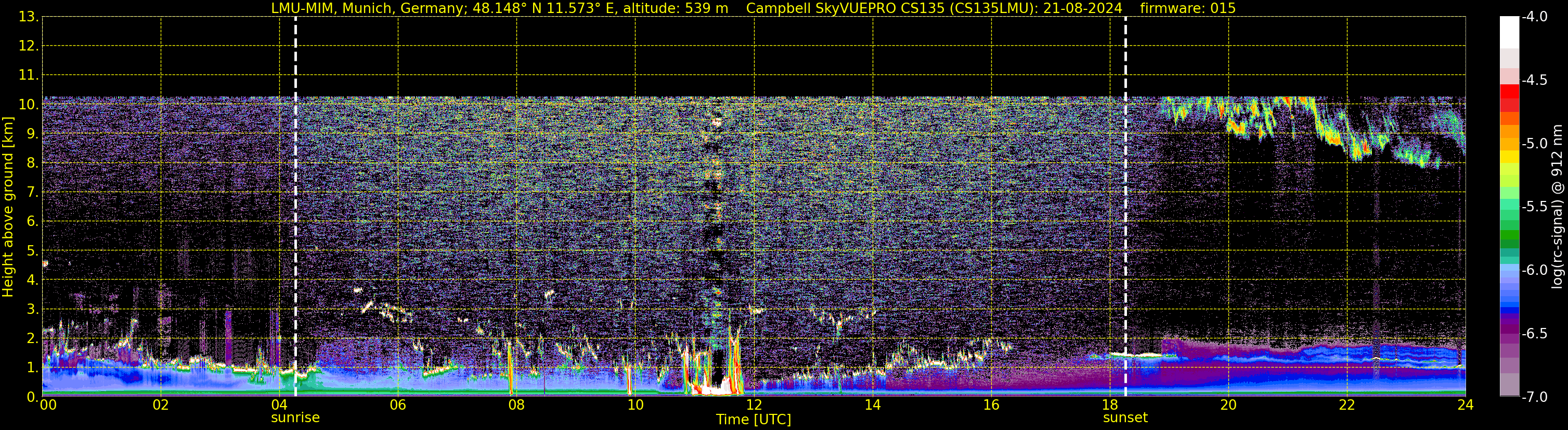
Task: Click the x-axis tick label 02
Action: (160, 404)
